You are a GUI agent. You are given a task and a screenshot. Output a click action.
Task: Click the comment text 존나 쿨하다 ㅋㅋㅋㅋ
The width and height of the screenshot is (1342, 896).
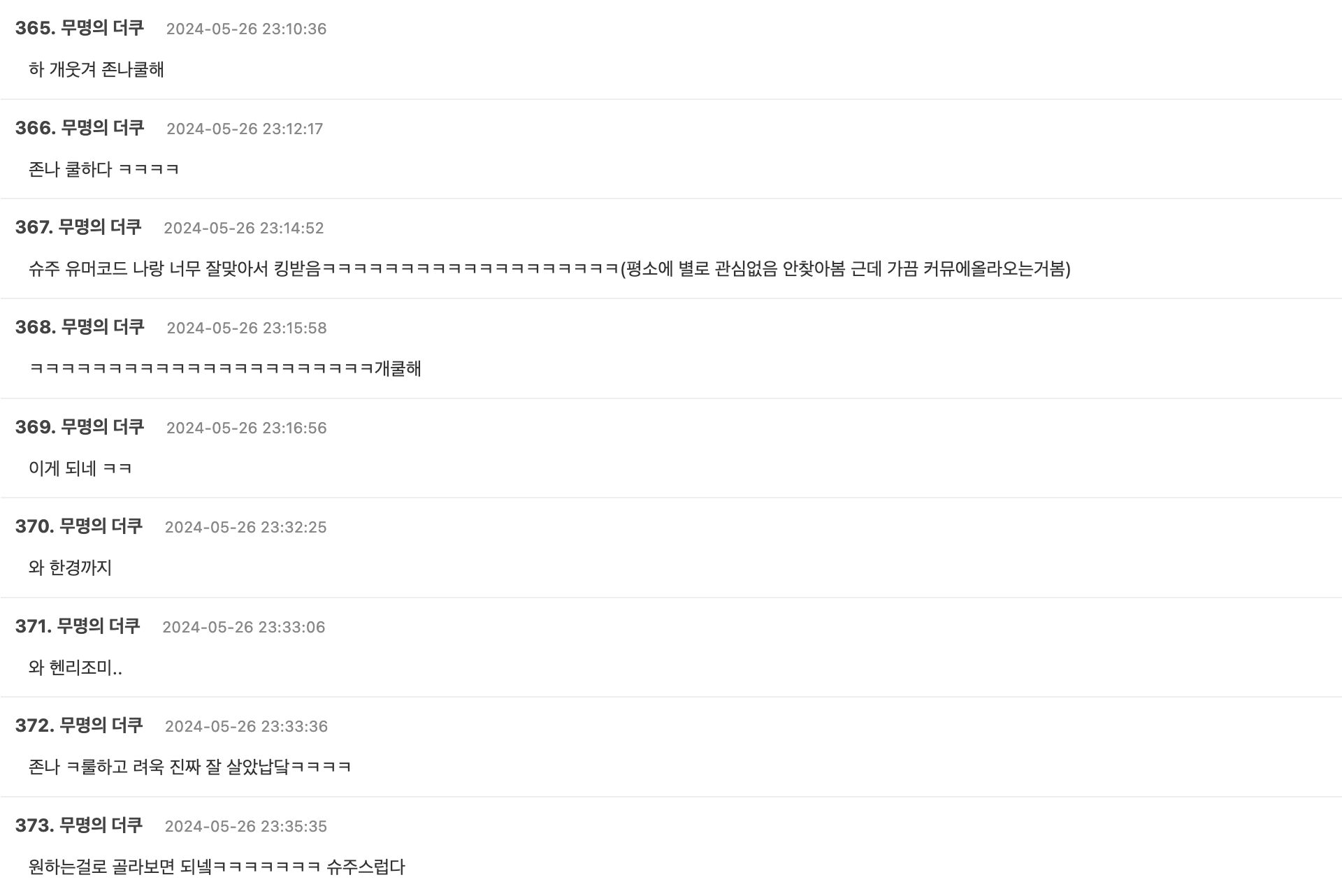[x=103, y=169]
